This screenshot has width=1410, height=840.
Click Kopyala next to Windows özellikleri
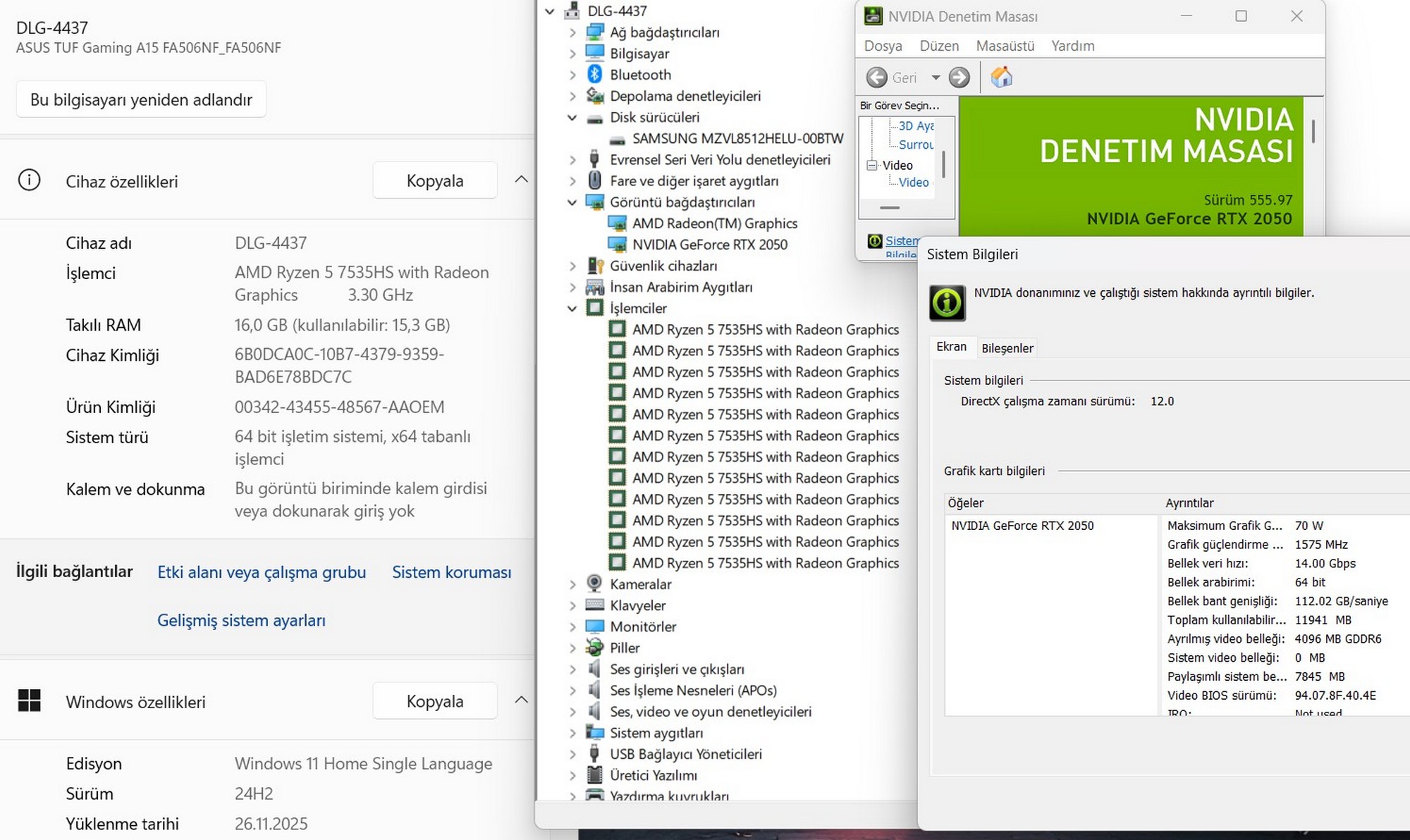tap(434, 701)
